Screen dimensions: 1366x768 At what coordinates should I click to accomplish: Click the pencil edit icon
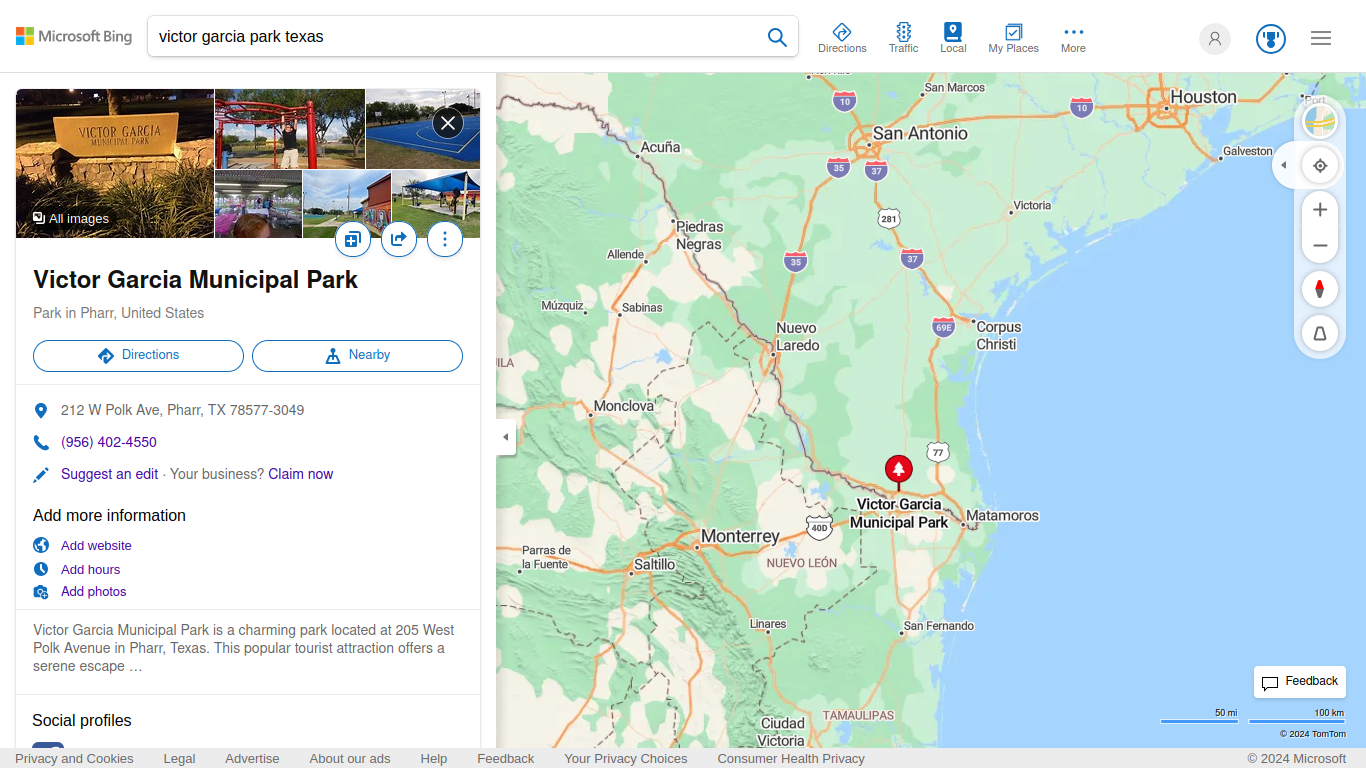click(41, 475)
